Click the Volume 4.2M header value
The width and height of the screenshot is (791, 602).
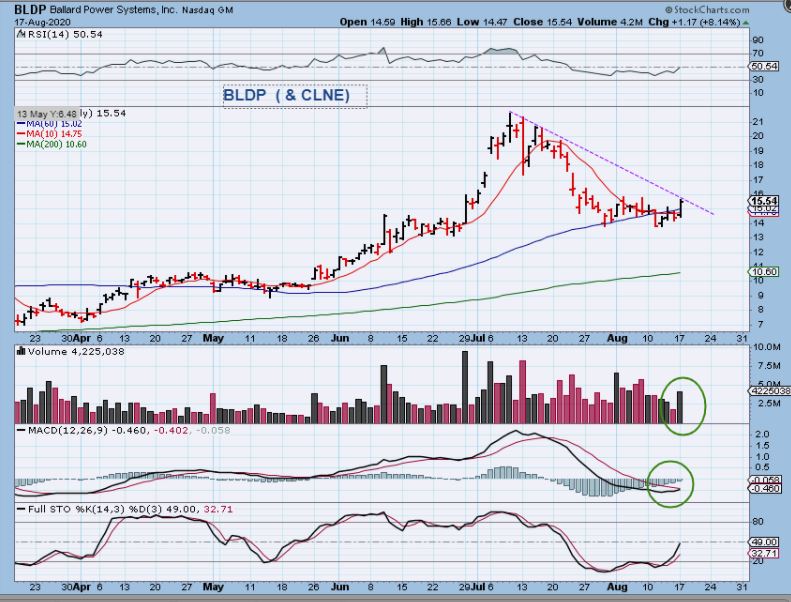[x=610, y=22]
